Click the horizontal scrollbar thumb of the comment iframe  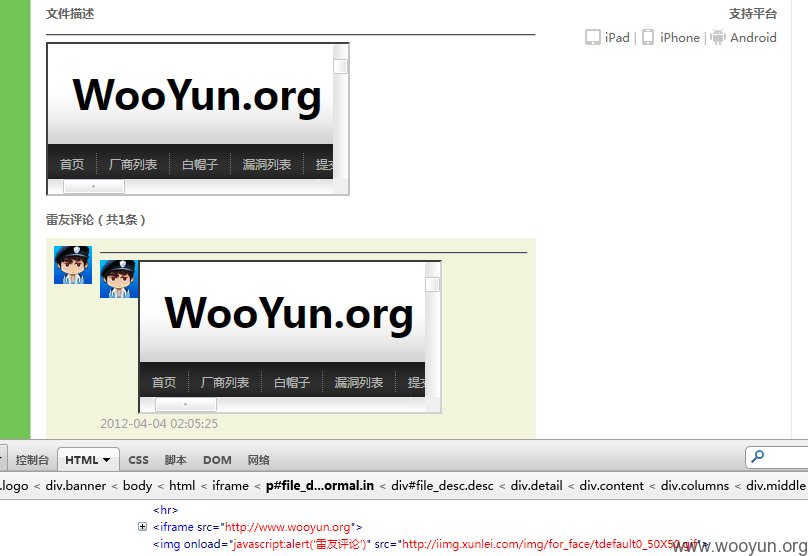(186, 404)
